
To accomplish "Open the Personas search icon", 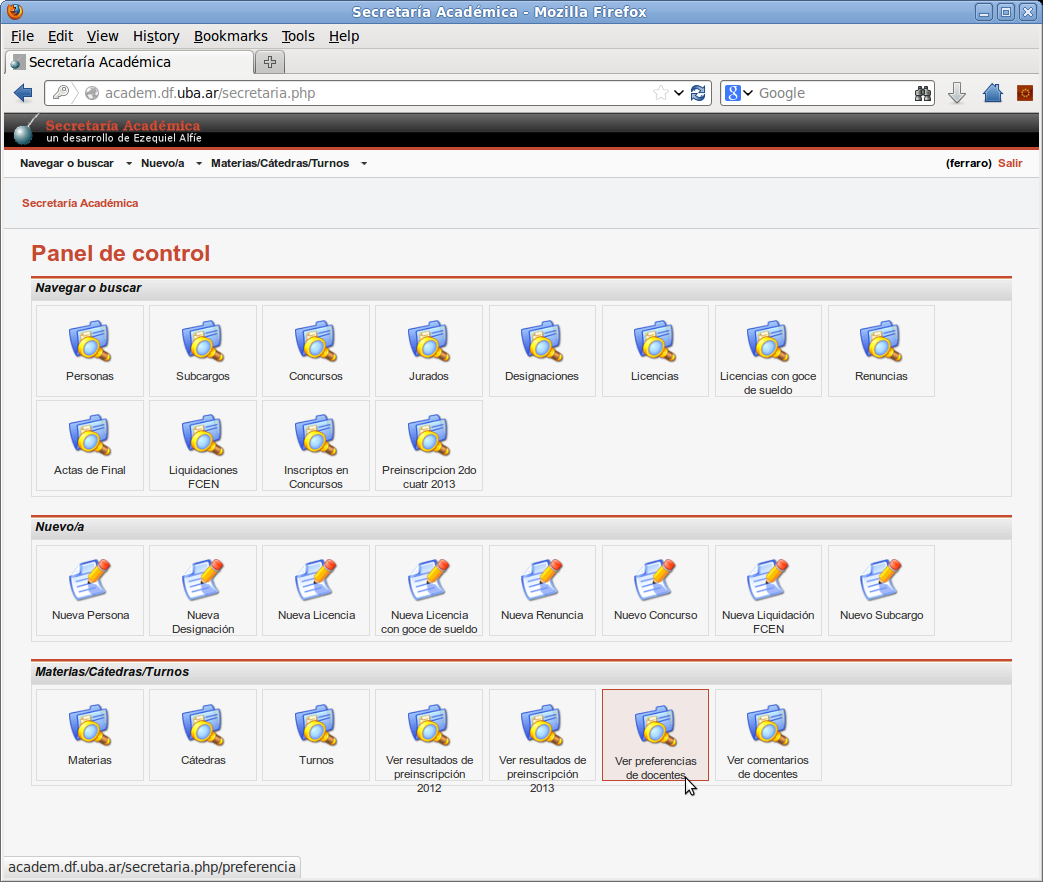I will (x=90, y=341).
